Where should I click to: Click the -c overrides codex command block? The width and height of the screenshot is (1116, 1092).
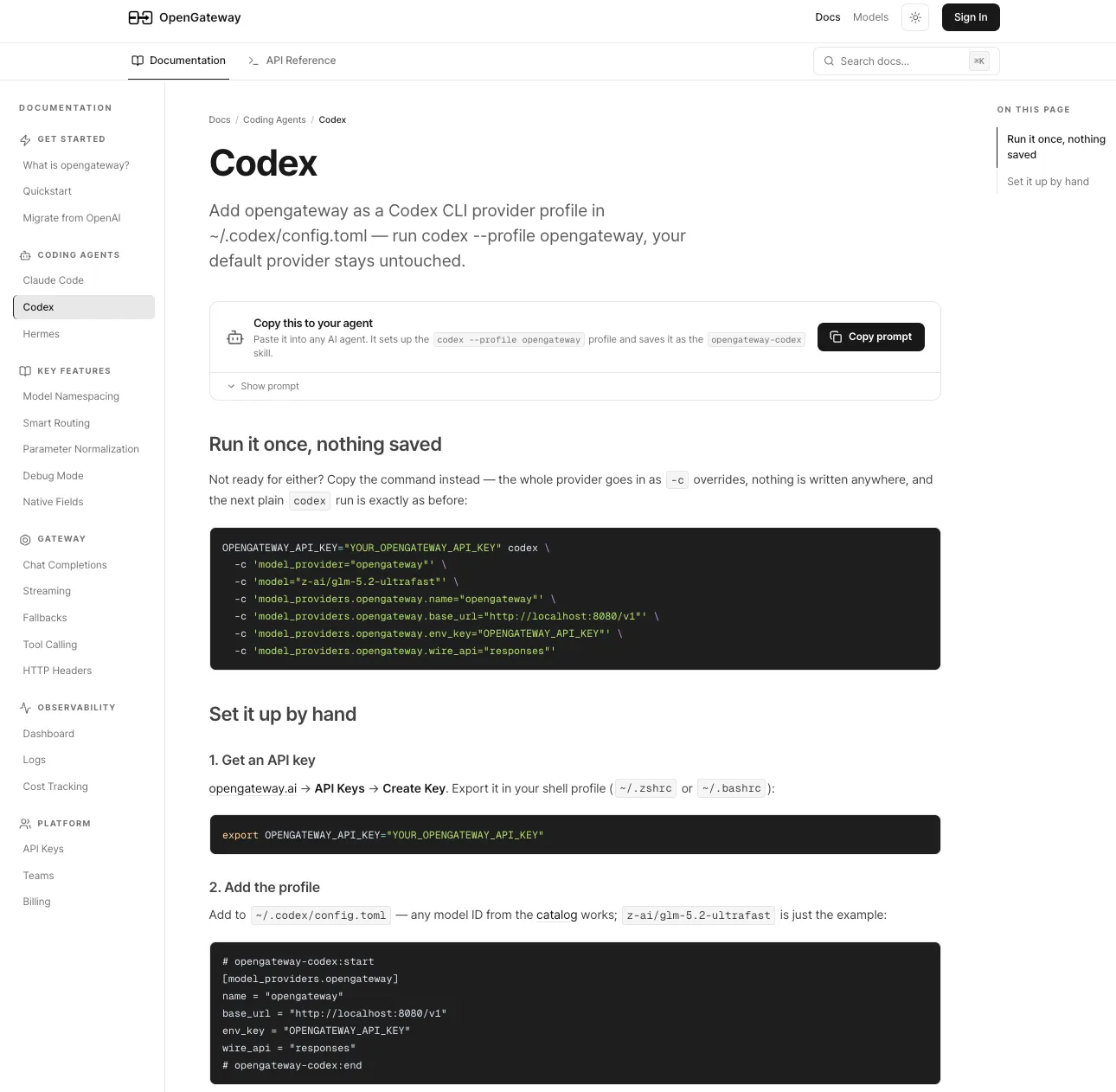pos(574,599)
